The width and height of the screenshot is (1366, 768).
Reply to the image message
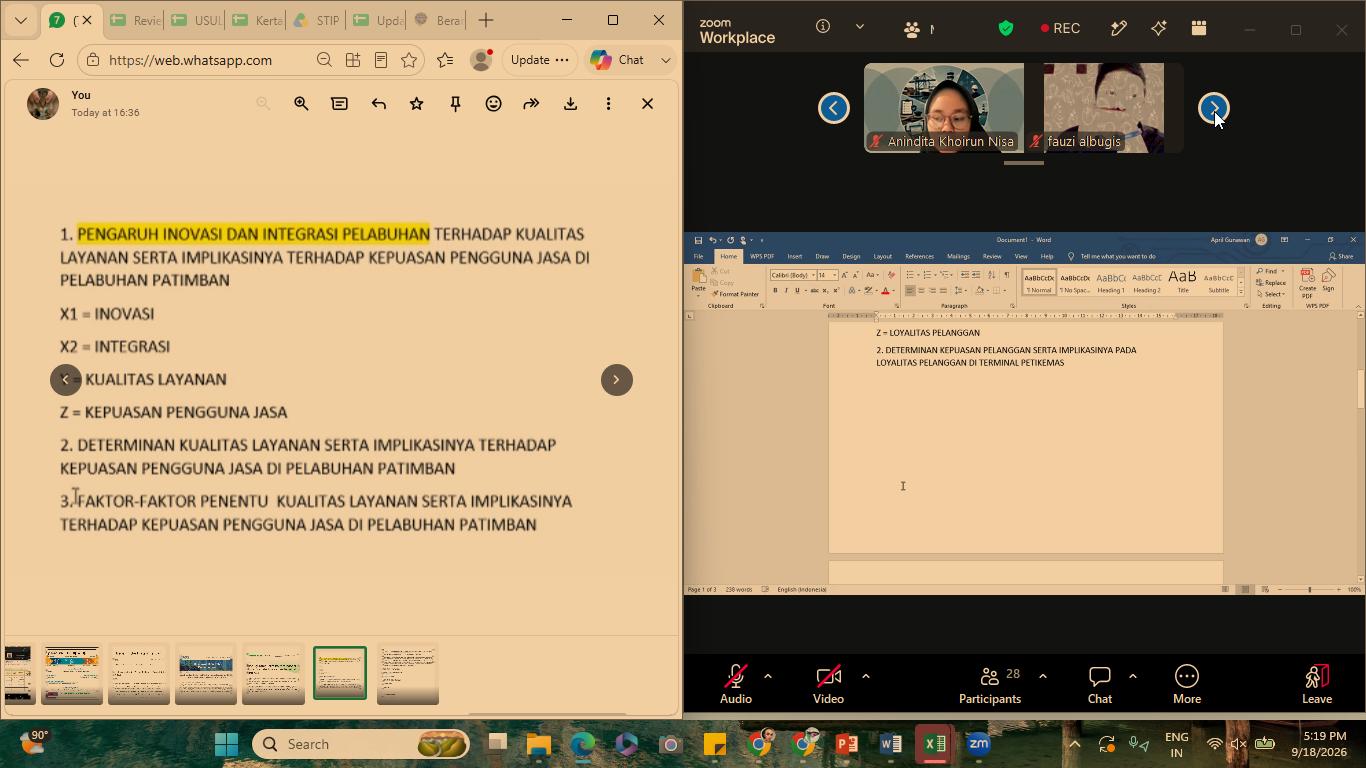point(378,103)
